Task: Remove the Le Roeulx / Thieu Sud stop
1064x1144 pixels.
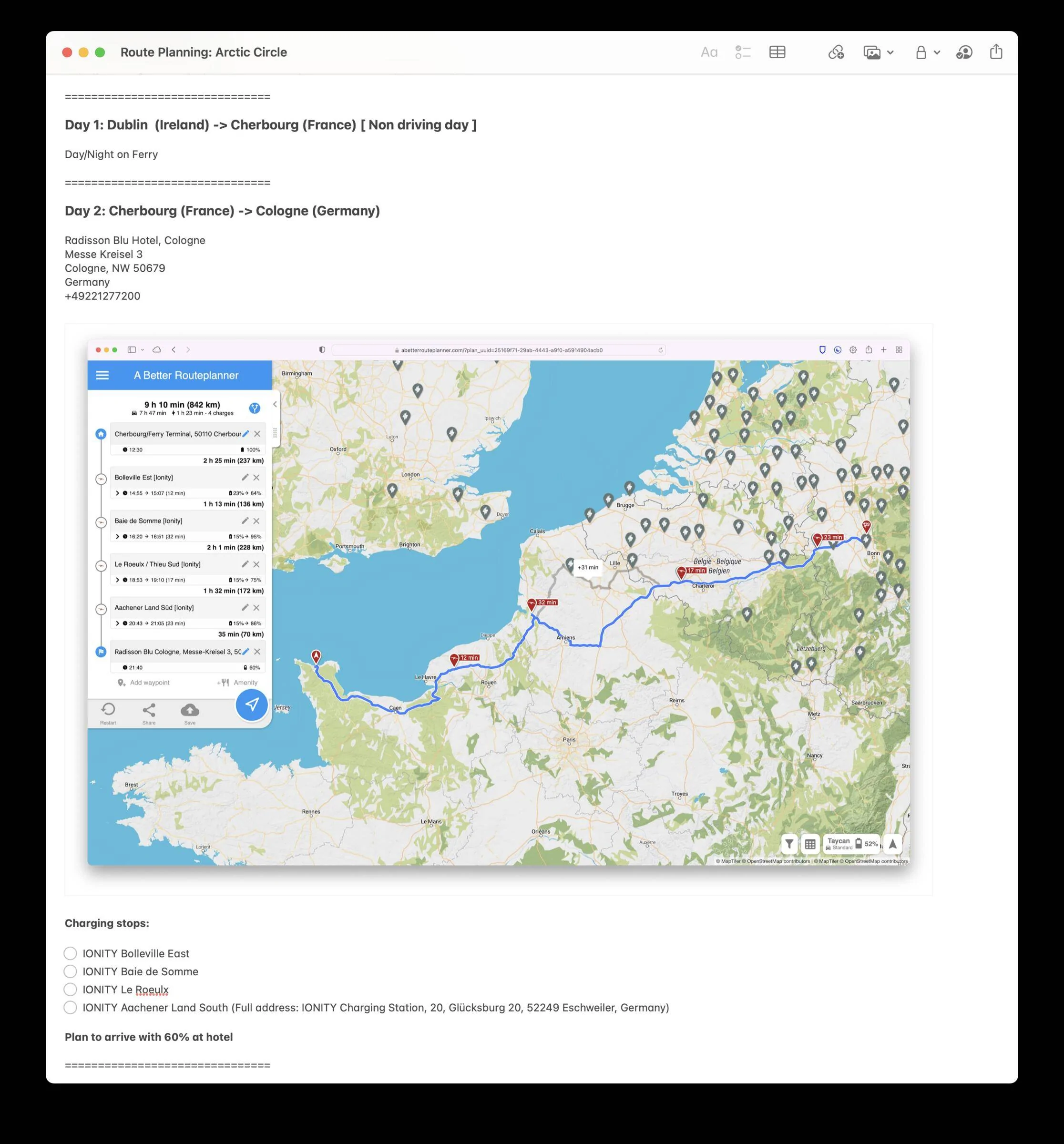Action: (x=256, y=564)
